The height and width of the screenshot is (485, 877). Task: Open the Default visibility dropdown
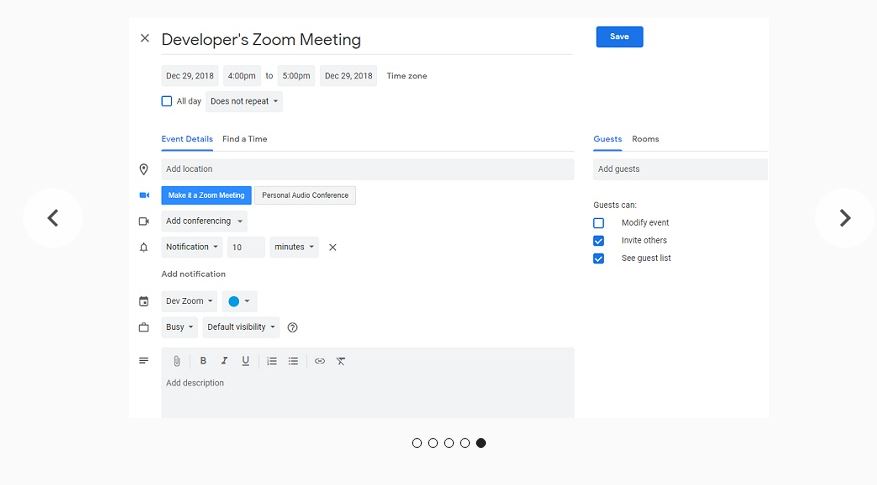(241, 327)
